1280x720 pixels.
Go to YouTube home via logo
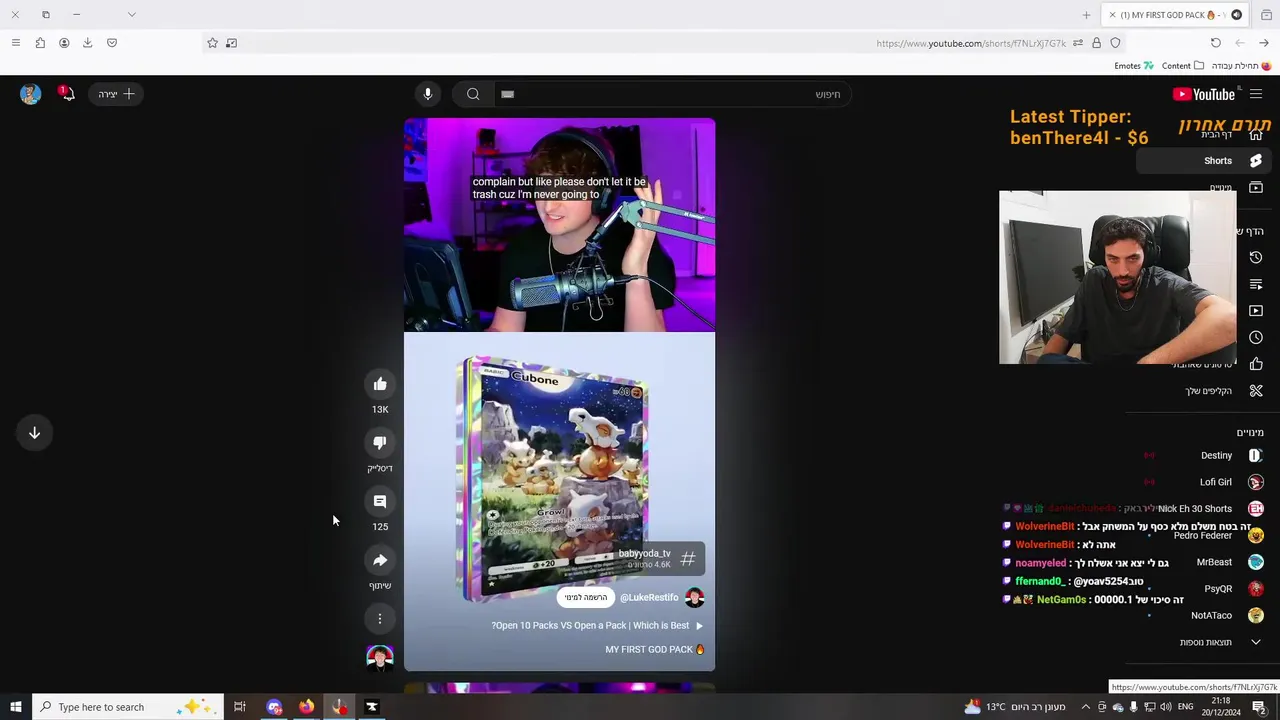pos(1205,94)
